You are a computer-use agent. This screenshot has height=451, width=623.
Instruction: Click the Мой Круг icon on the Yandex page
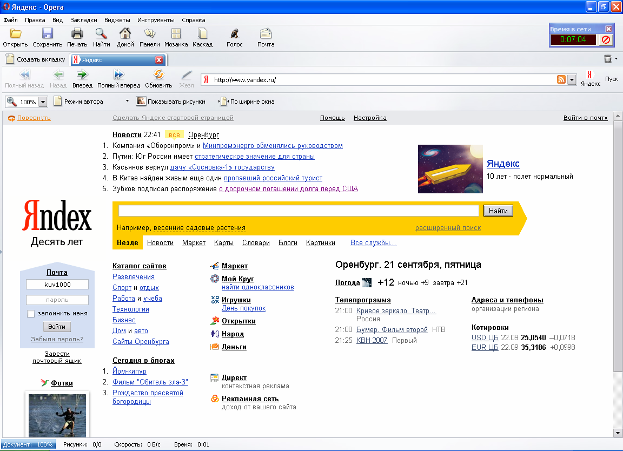[215, 279]
